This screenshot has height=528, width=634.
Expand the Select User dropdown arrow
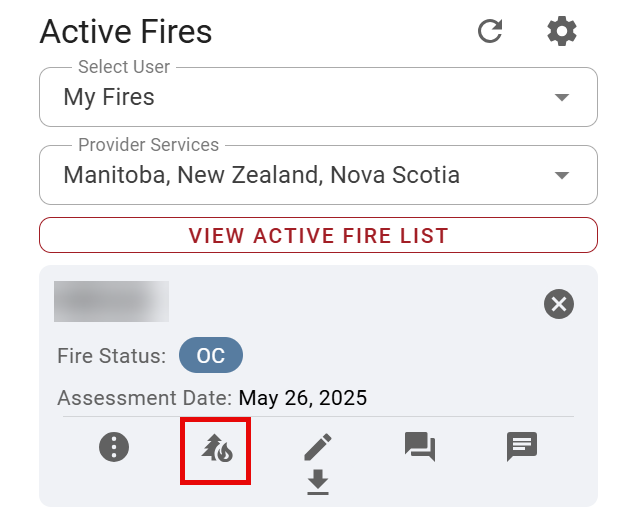click(x=562, y=97)
